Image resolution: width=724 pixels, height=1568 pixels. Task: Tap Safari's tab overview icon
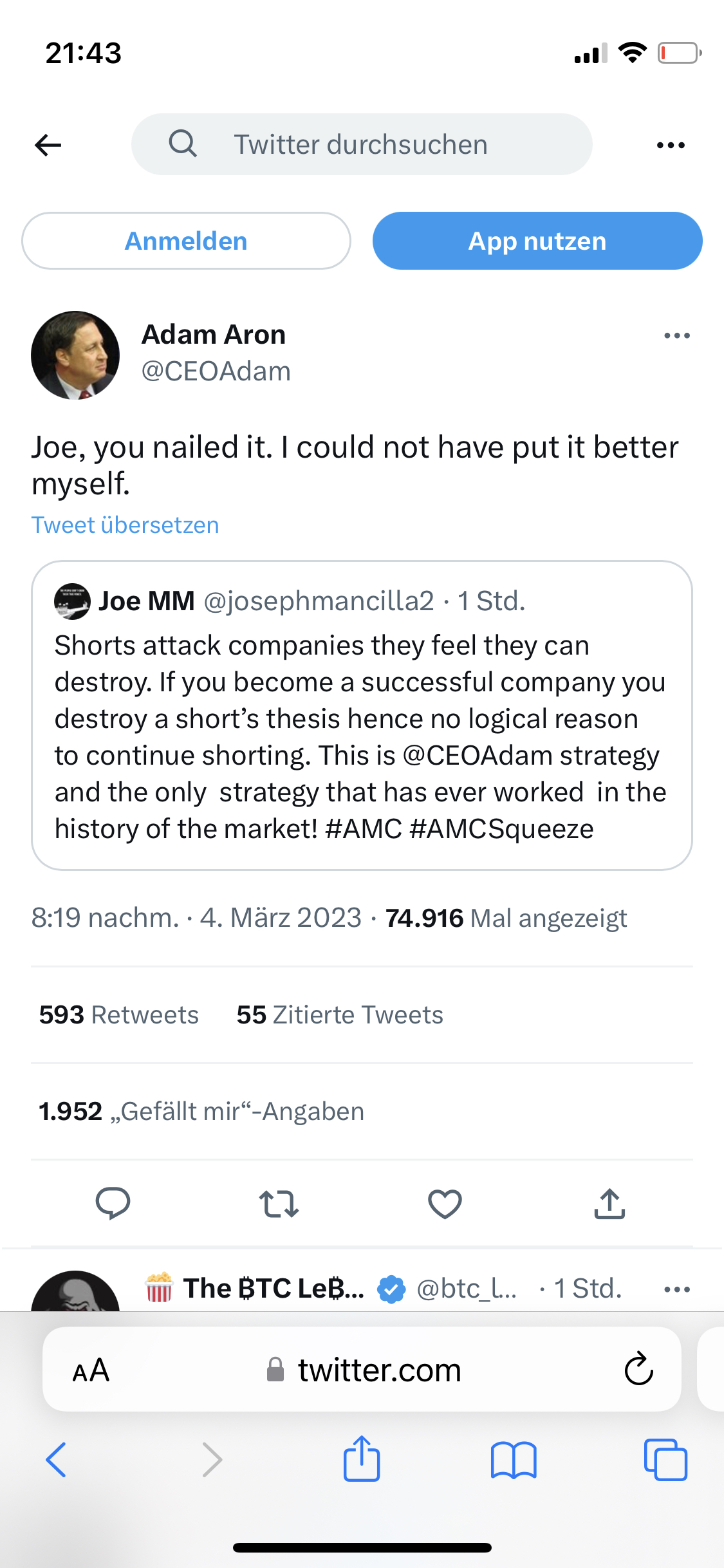667,1460
